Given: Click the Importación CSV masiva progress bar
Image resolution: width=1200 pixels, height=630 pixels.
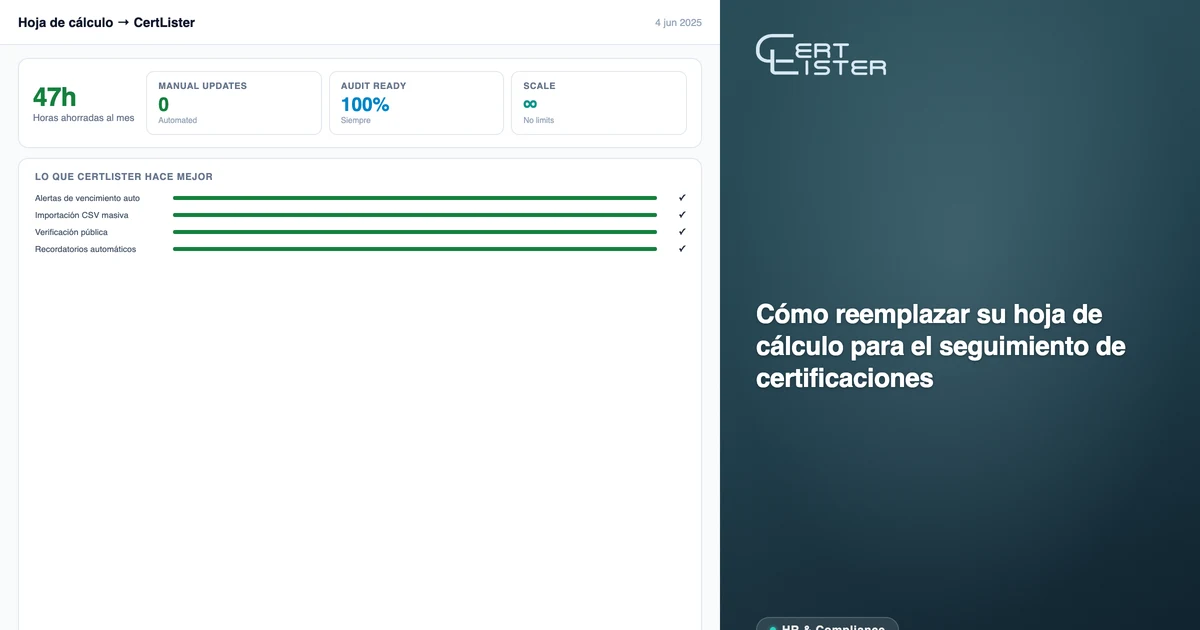Looking at the screenshot, I should pyautogui.click(x=415, y=215).
